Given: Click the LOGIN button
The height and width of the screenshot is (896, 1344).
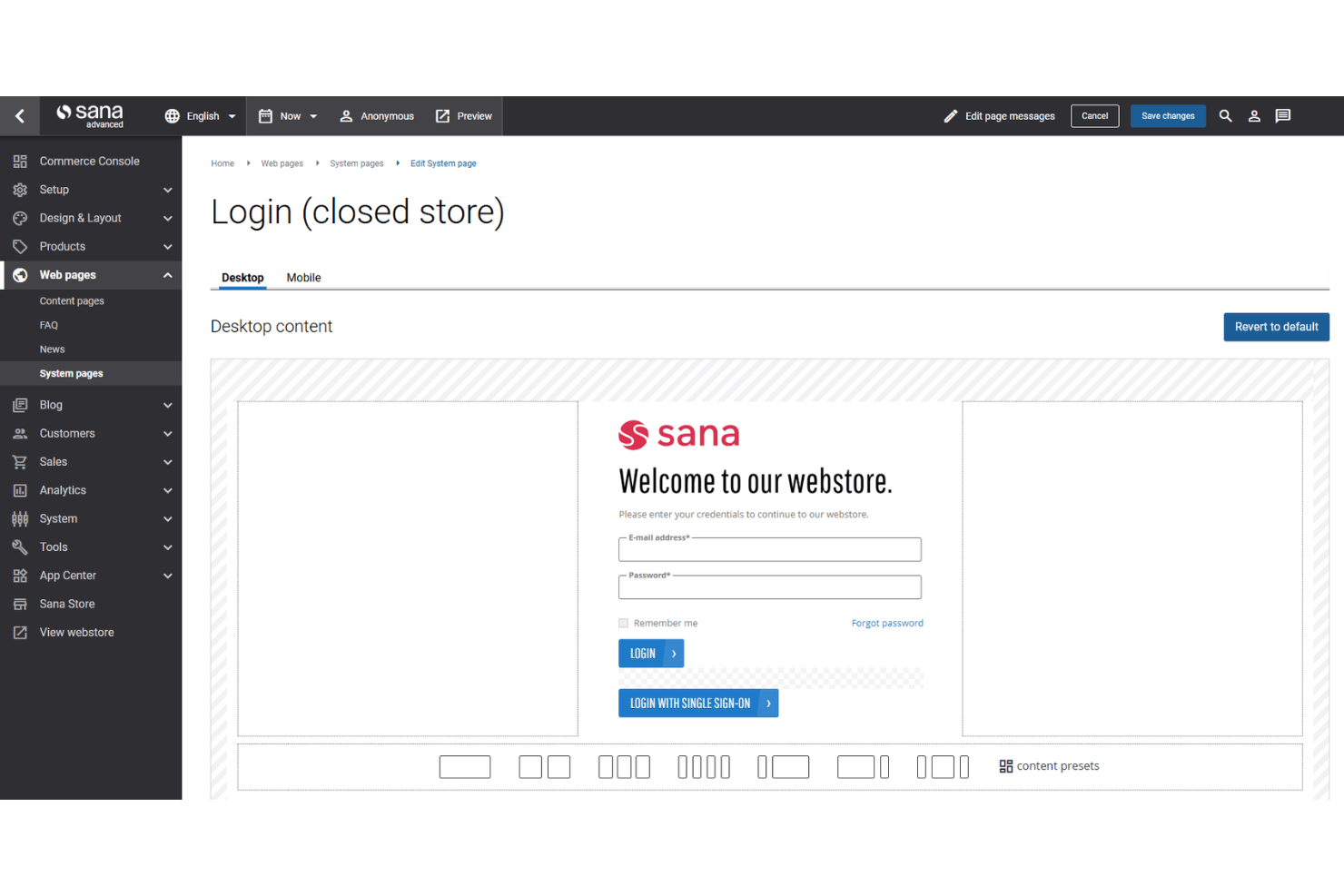Looking at the screenshot, I should [651, 654].
